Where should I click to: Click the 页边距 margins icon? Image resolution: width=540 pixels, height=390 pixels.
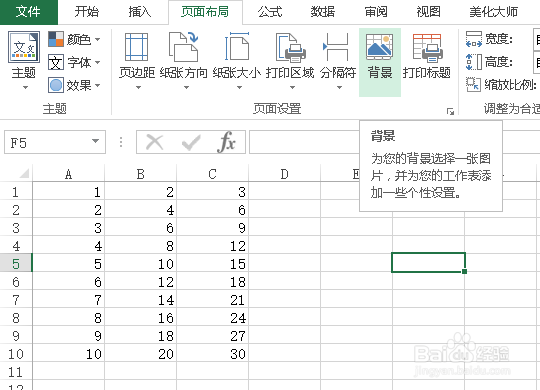tap(136, 47)
